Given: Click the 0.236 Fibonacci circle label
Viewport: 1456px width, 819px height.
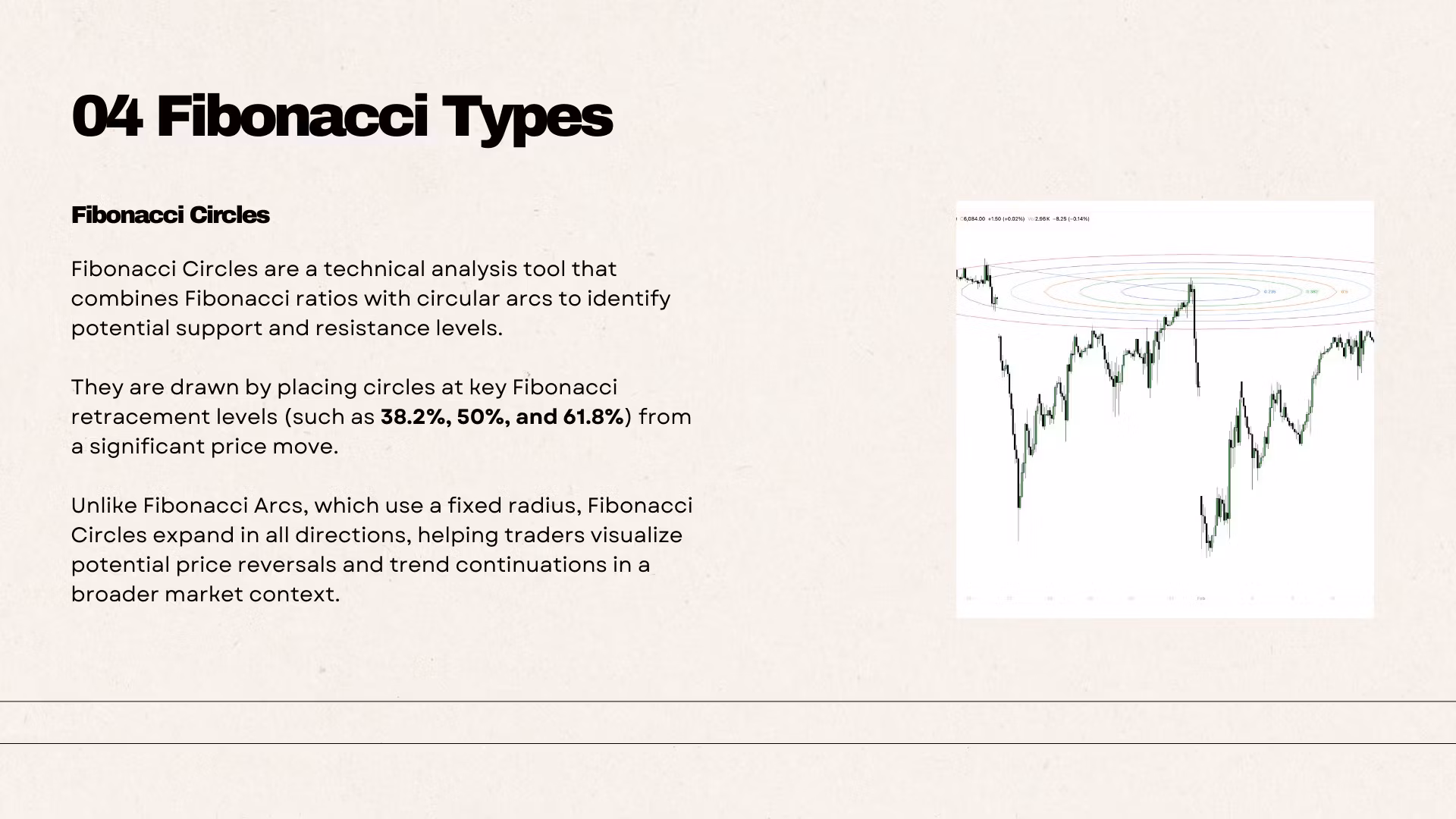Looking at the screenshot, I should [1270, 292].
